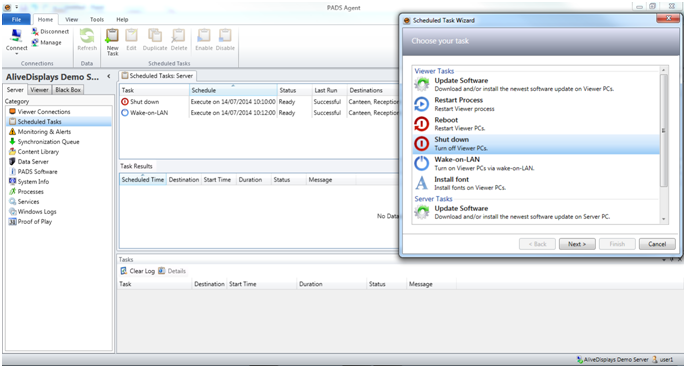The image size is (686, 368).
Task: Click the Connect icon in ribbon
Action: pos(16,36)
